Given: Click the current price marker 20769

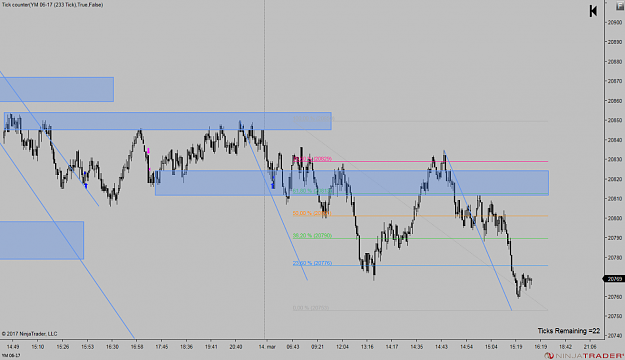Looking at the screenshot, I should [615, 279].
